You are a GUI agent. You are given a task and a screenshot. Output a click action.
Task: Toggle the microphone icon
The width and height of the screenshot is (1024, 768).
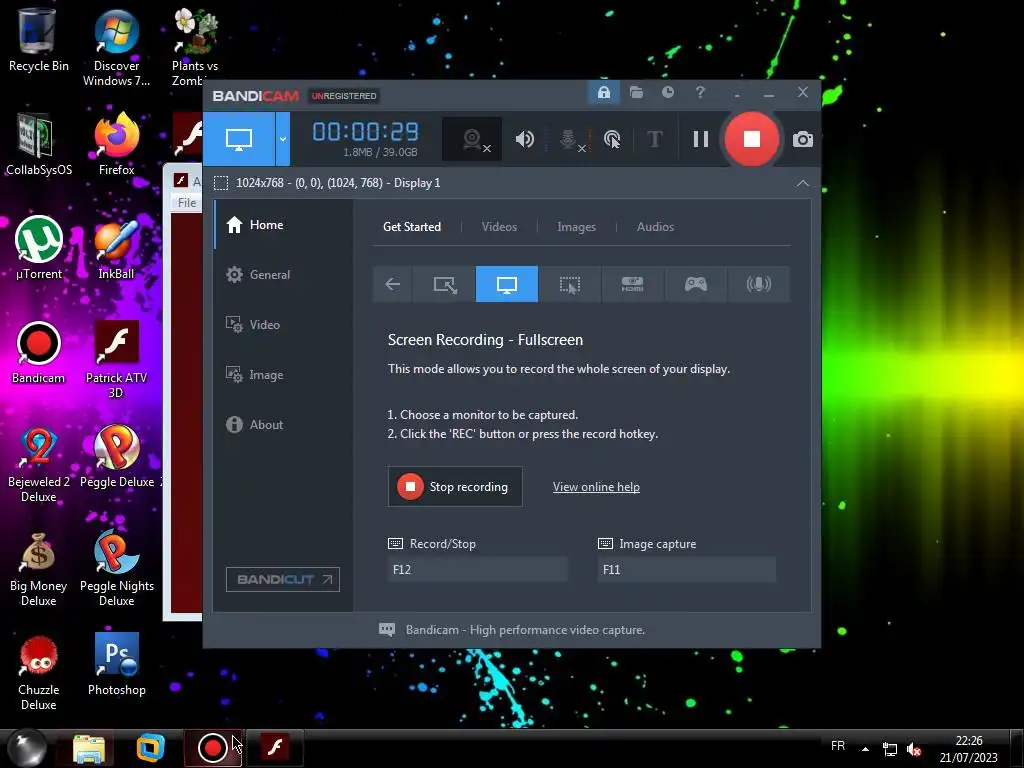[x=569, y=139]
